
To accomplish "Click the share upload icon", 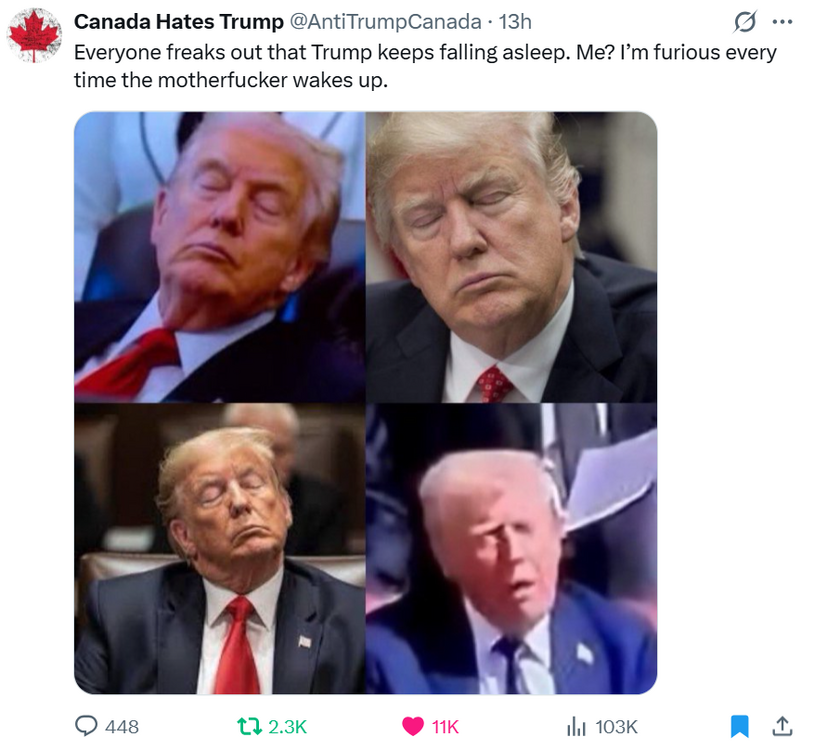I will pyautogui.click(x=782, y=726).
